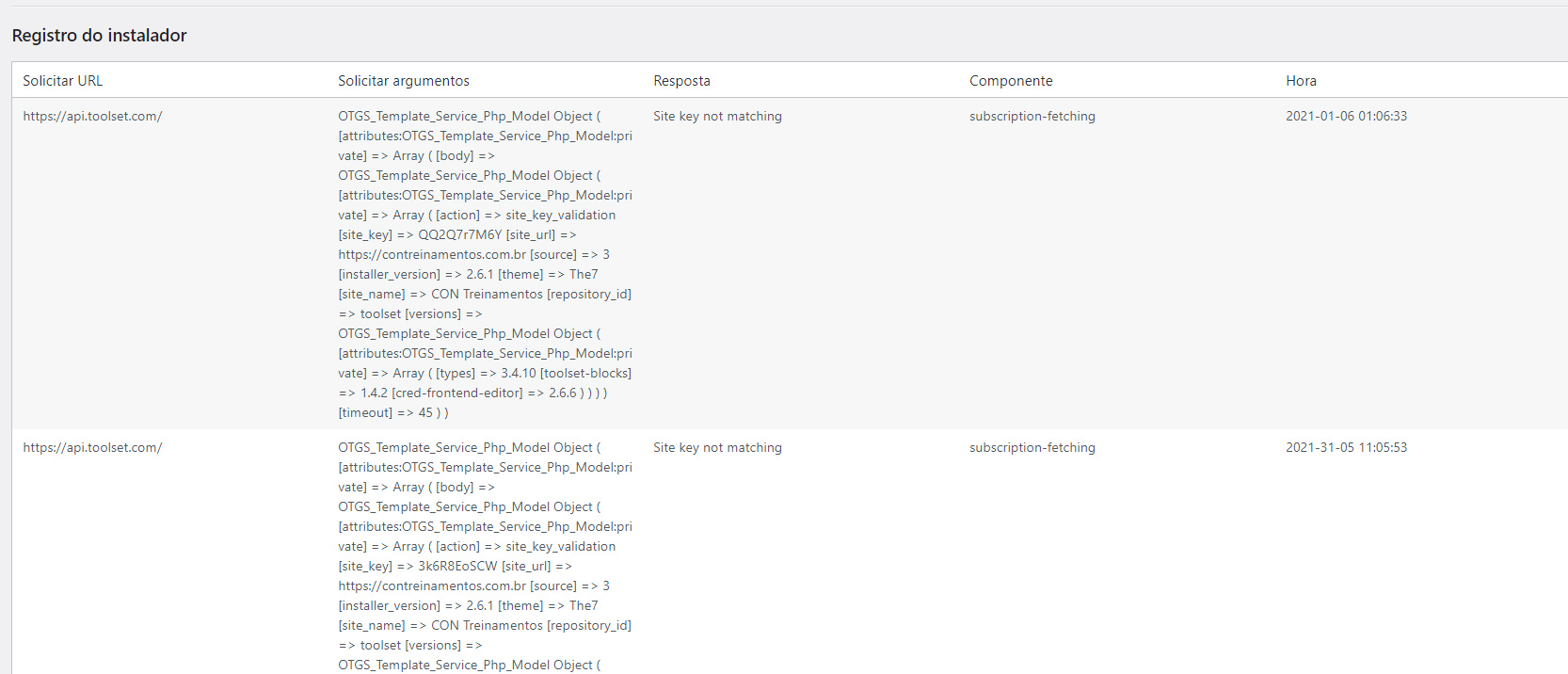Click 'Site key not matching' in first row

point(717,117)
